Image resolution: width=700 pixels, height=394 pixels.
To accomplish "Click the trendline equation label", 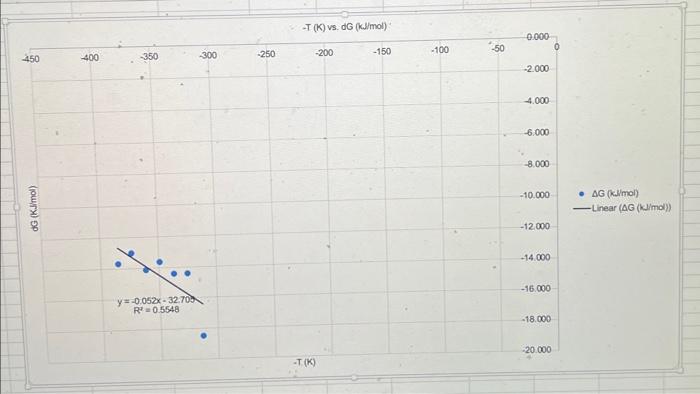I will click(x=156, y=300).
